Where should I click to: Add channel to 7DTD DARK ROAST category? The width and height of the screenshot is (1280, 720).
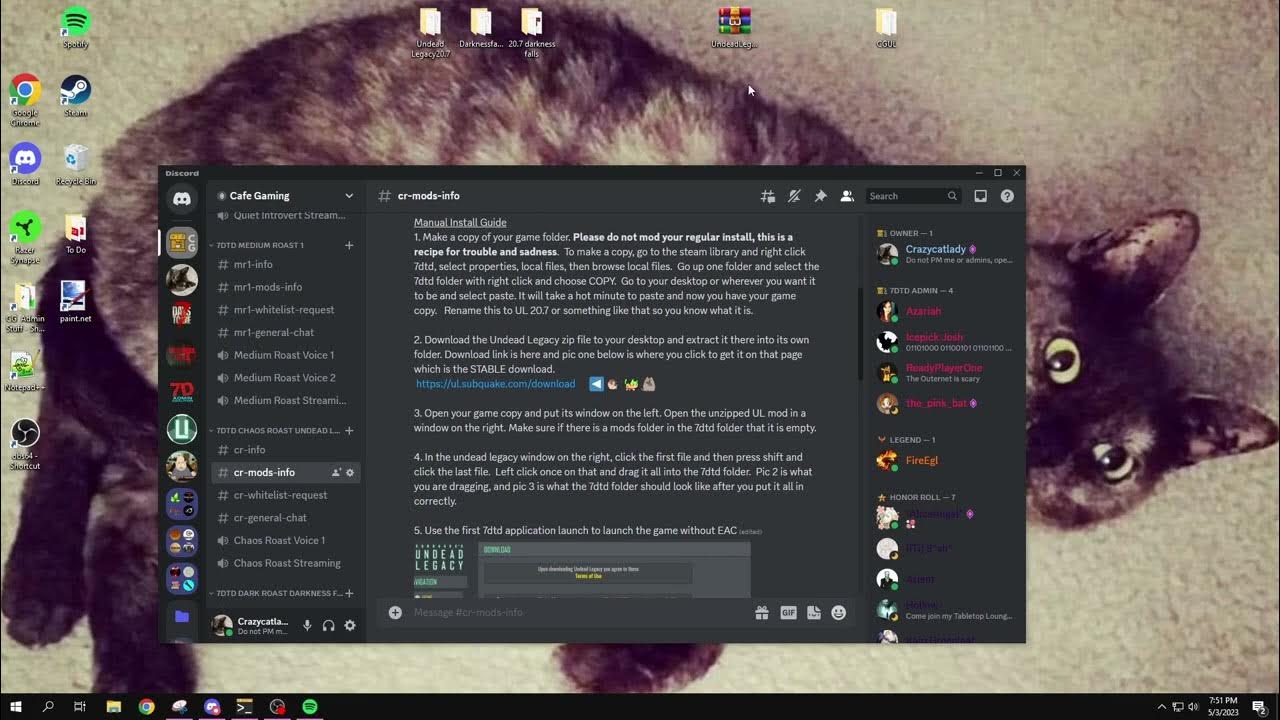pyautogui.click(x=349, y=593)
